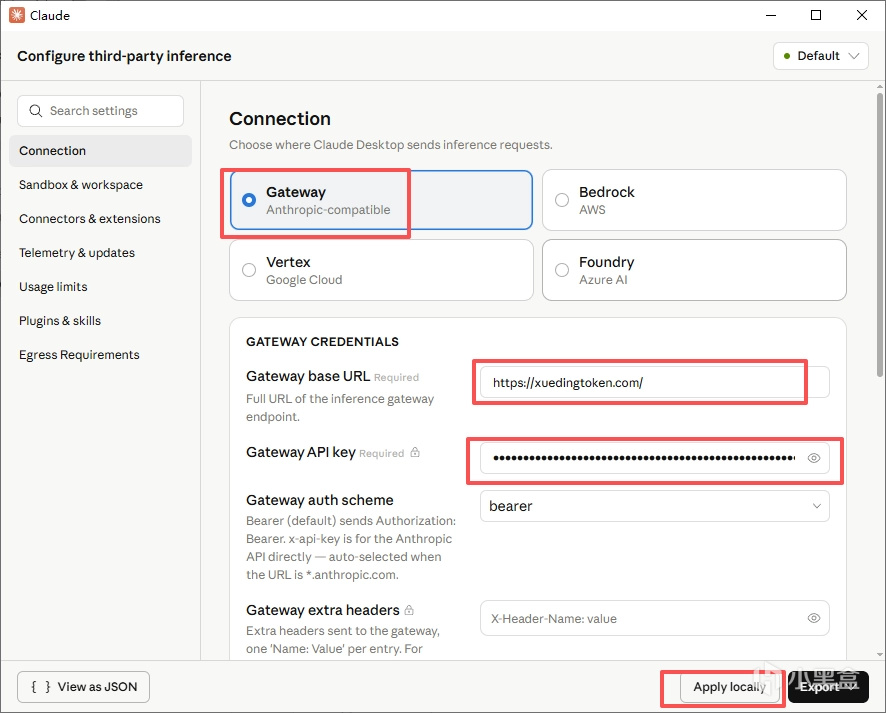Click the Apply locally button
The width and height of the screenshot is (886, 713).
tap(729, 687)
